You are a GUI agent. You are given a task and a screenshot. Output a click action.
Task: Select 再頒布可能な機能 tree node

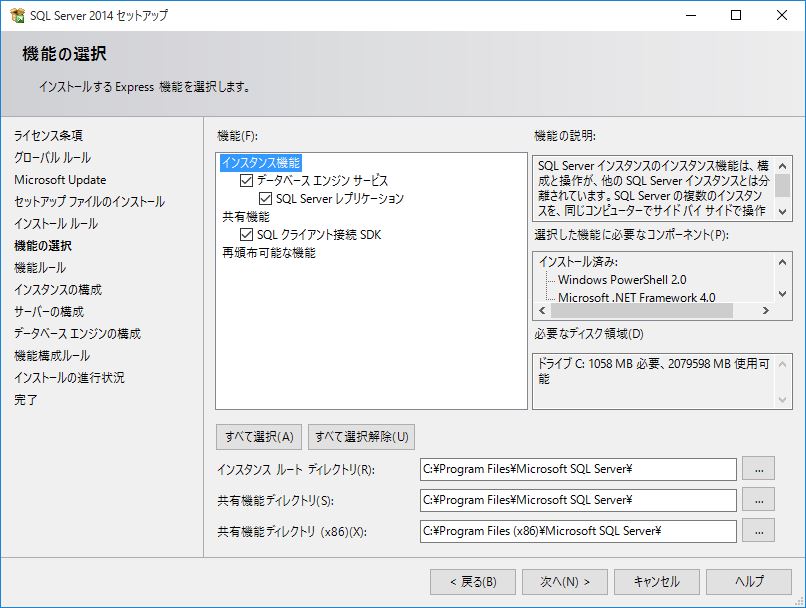click(x=269, y=253)
